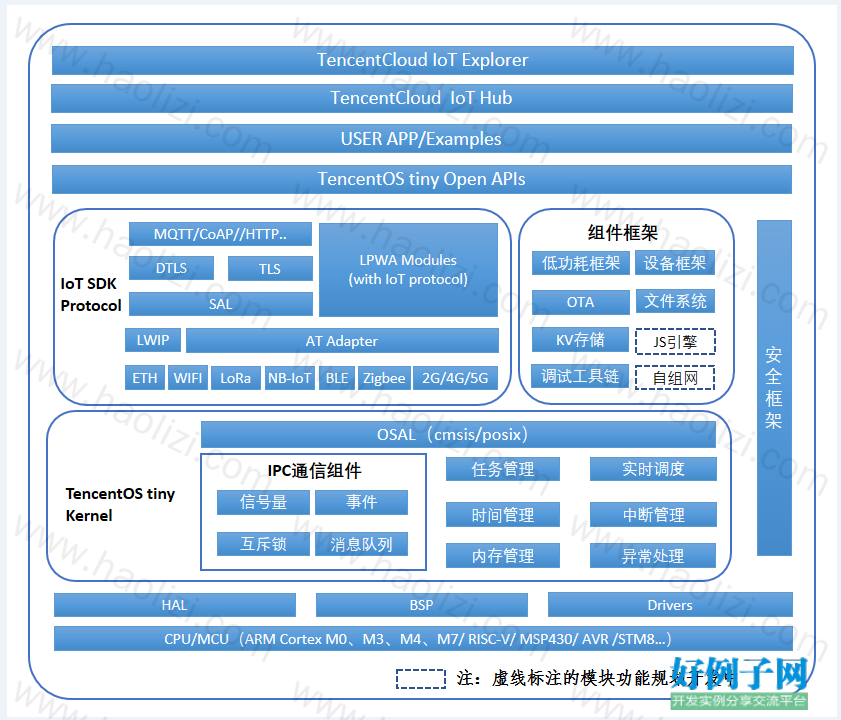Select the 低功耗框架 block
This screenshot has width=841, height=720.
(x=580, y=263)
